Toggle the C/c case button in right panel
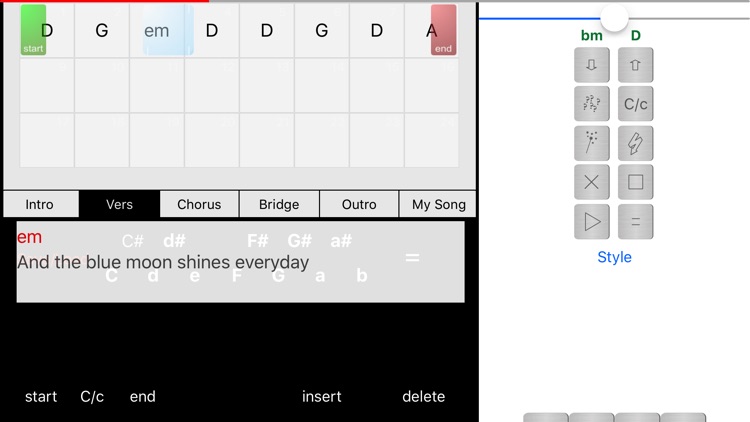Screen dimensions: 750x422 [635, 104]
